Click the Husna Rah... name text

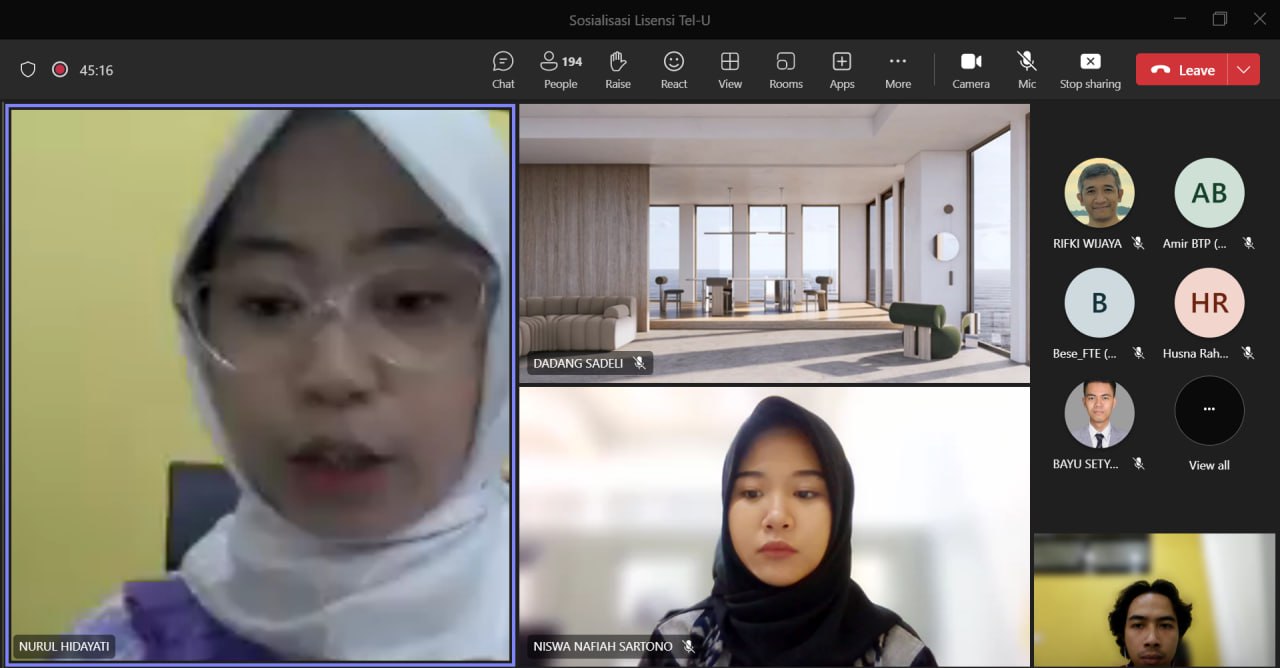pyautogui.click(x=1195, y=353)
